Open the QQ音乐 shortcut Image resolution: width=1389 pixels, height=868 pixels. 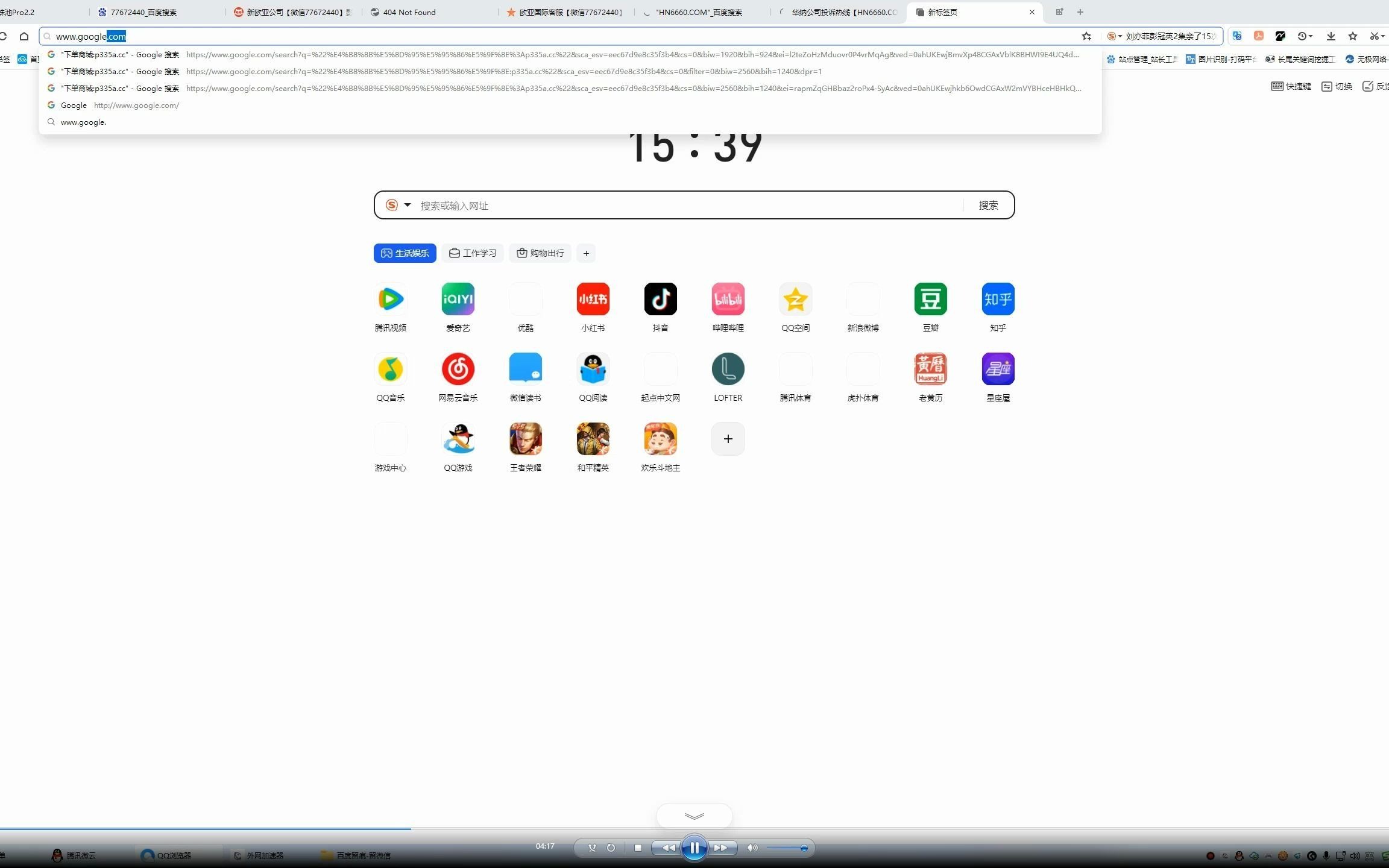pyautogui.click(x=391, y=369)
